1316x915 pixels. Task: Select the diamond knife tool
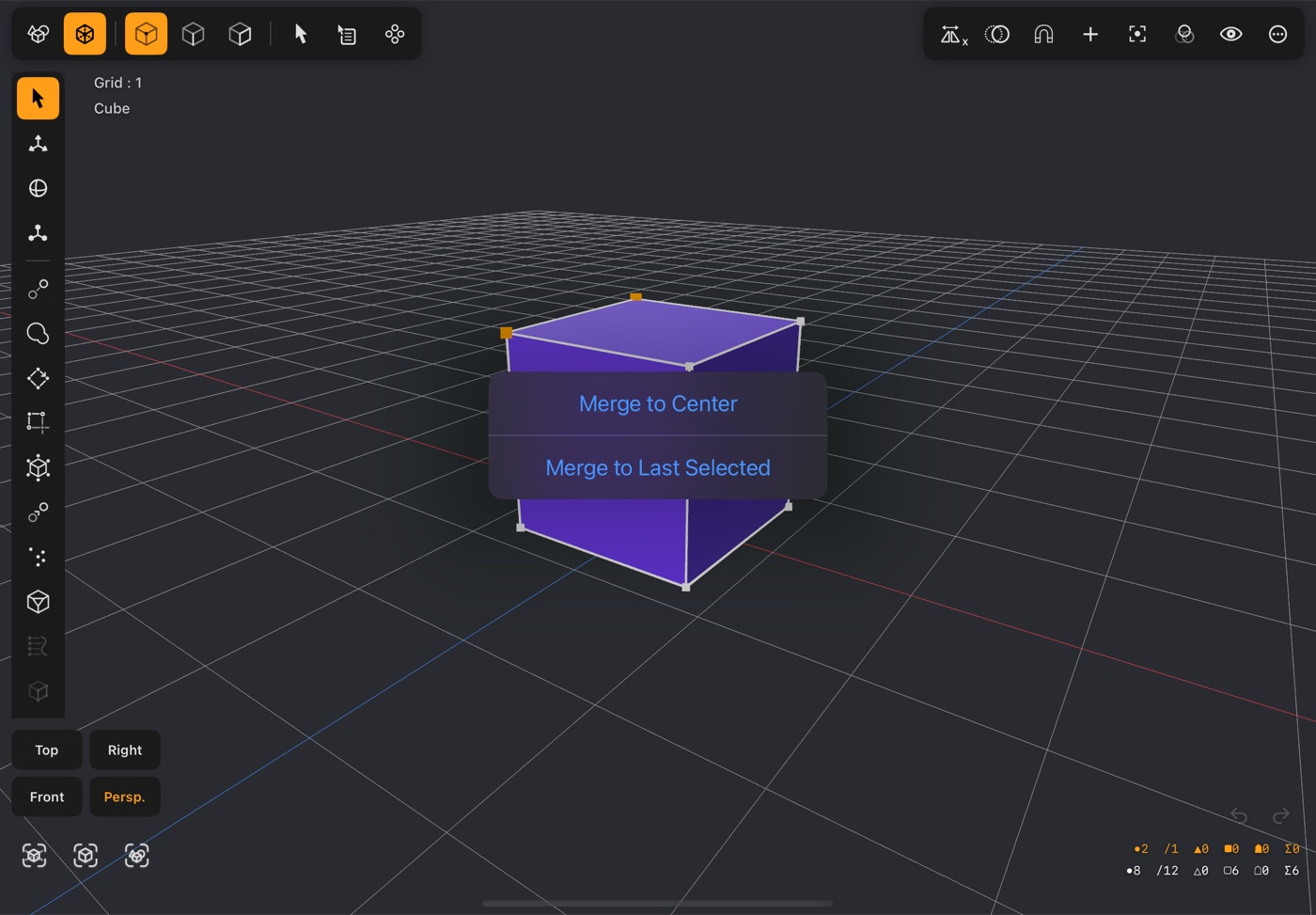(38, 378)
